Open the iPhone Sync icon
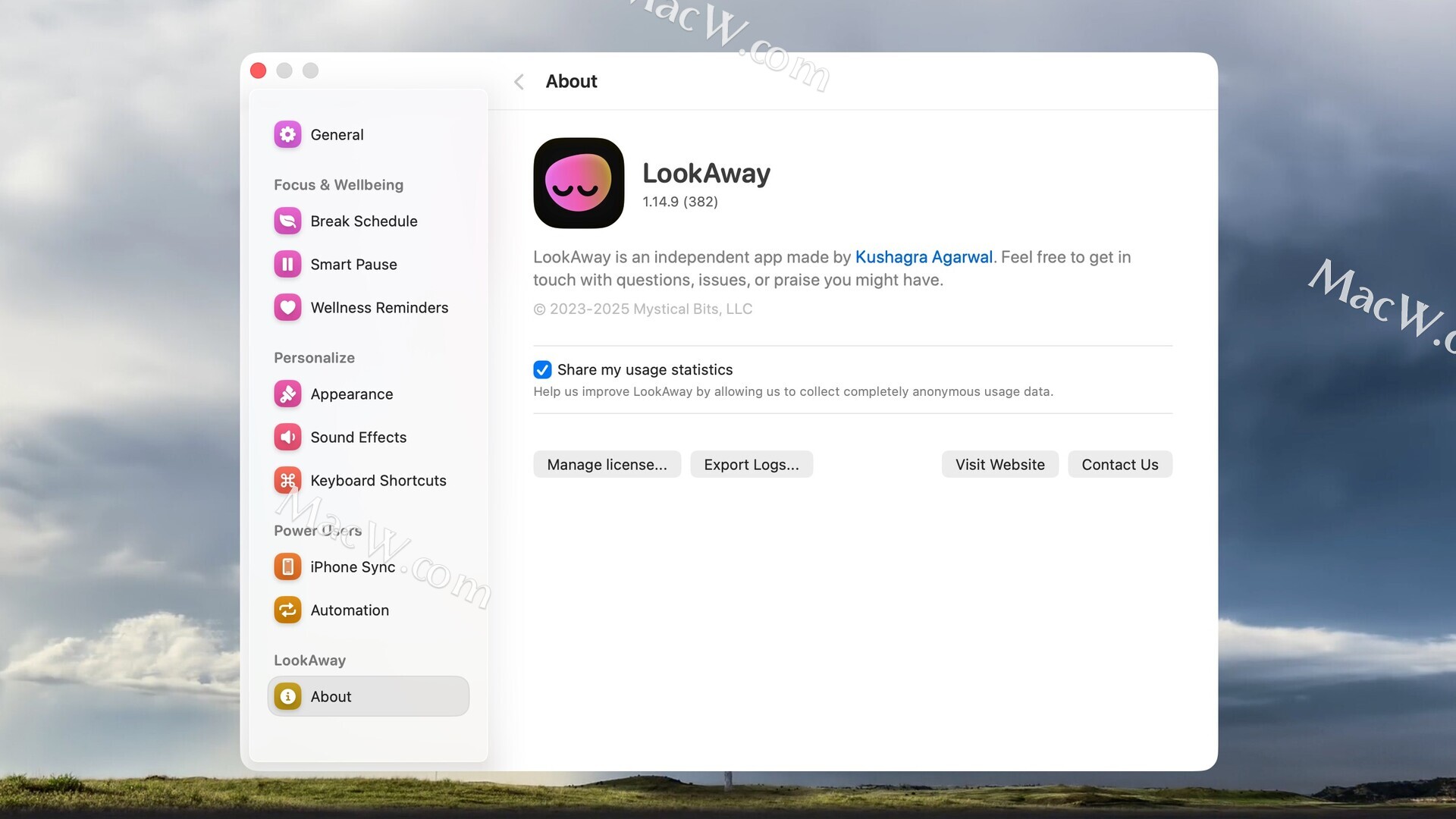The width and height of the screenshot is (1456, 819). tap(287, 567)
